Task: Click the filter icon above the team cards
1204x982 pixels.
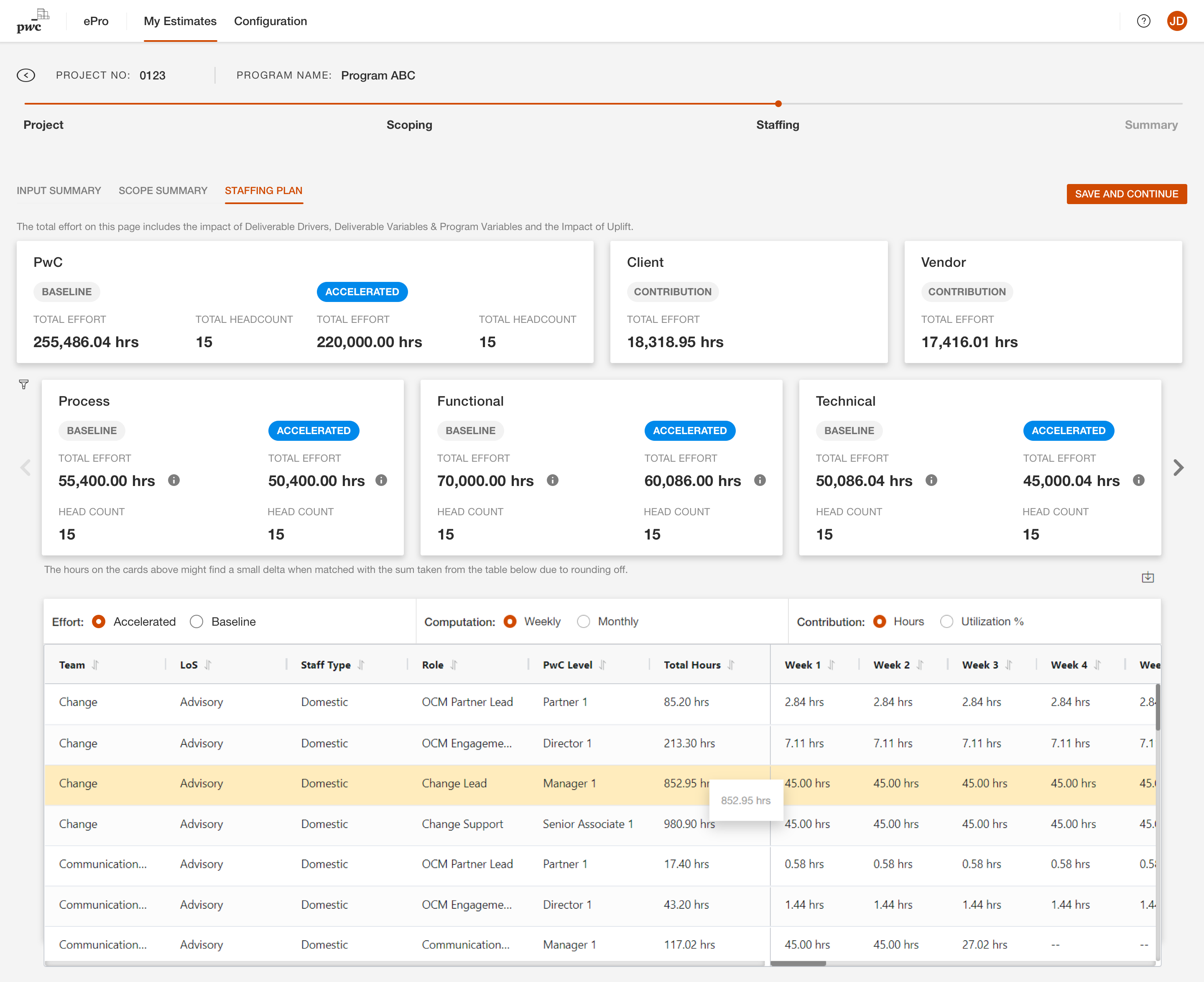Action: pyautogui.click(x=23, y=384)
